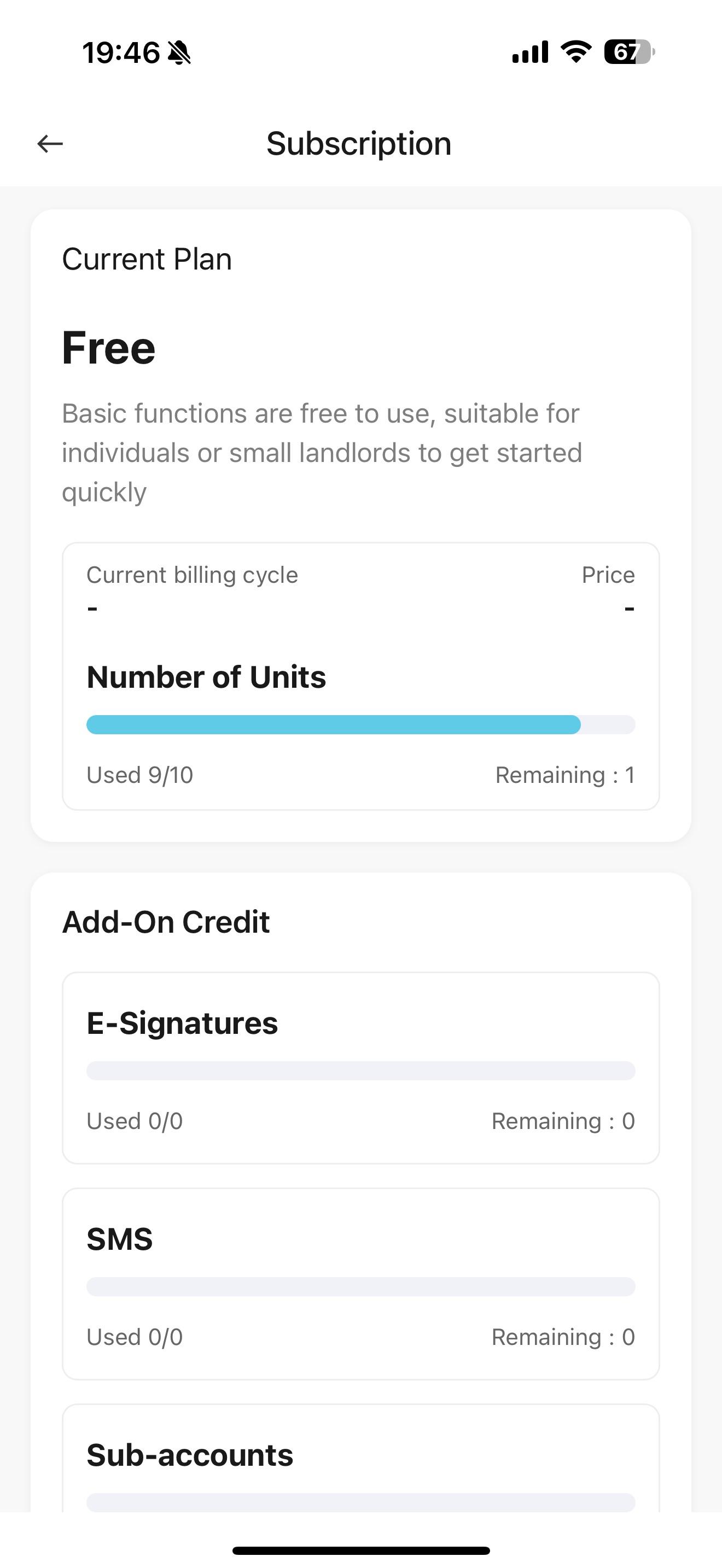Click the Sub-accounts usage bar
Image resolution: width=722 pixels, height=1568 pixels.
[x=360, y=1501]
